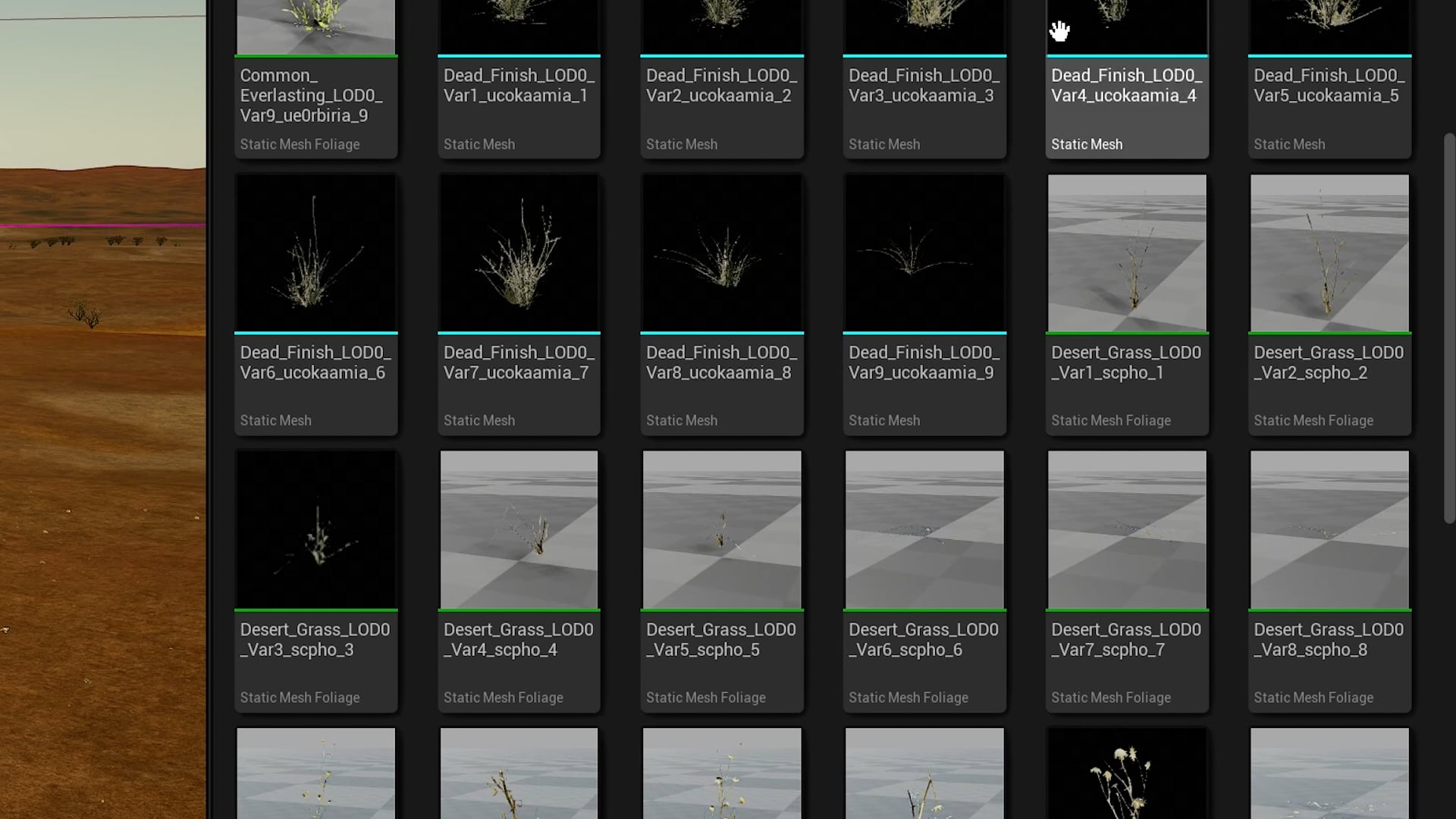Click Desert_Grass_LOD0_Var2_scpho_2 foliage thumbnail
Image resolution: width=1456 pixels, height=819 pixels.
(1329, 253)
